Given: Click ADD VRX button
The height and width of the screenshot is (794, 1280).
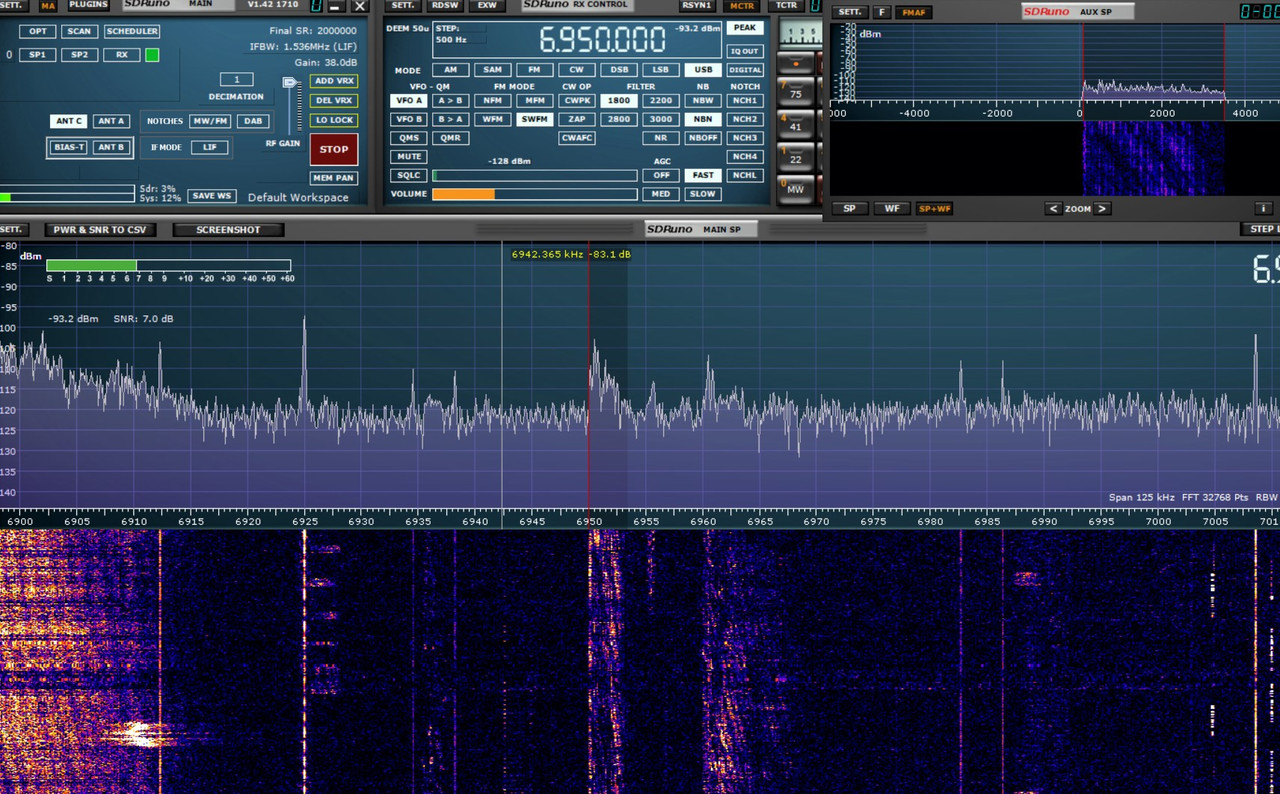Looking at the screenshot, I should click(334, 81).
